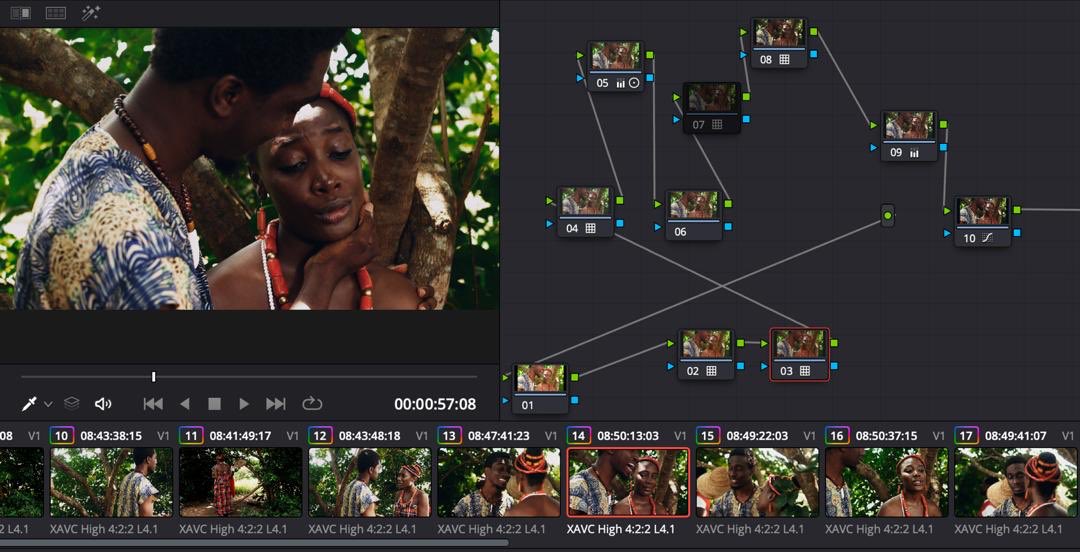
Task: Toggle the Highlight magic wand icon
Action: tap(90, 13)
